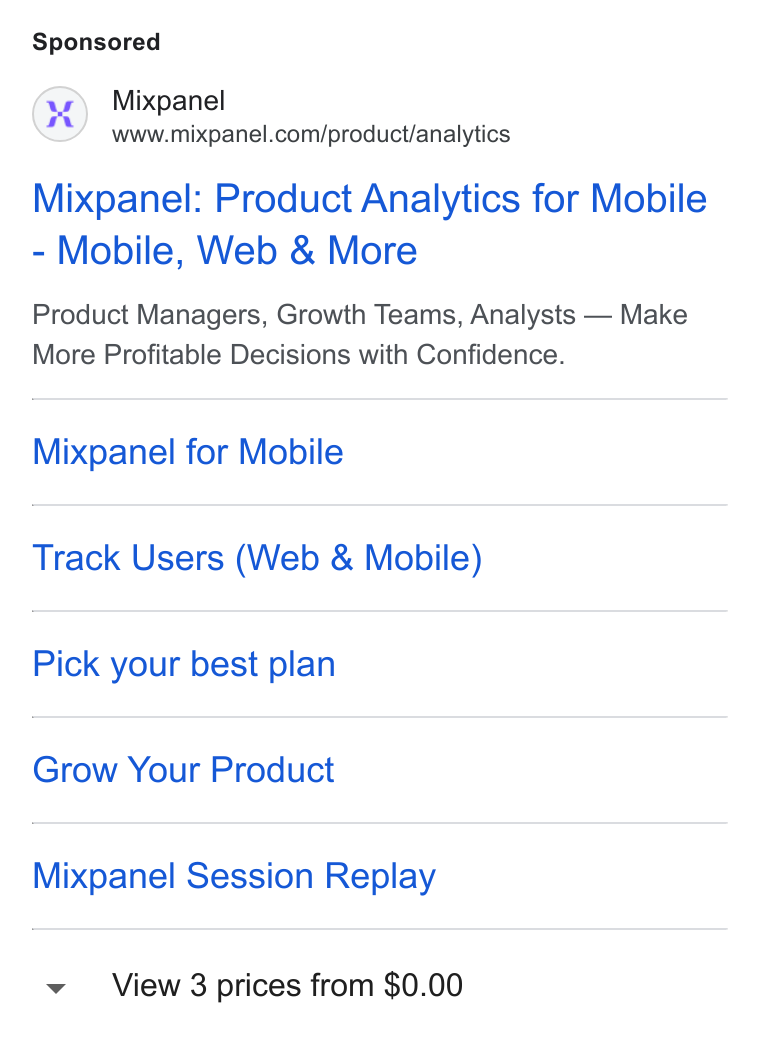This screenshot has width=760, height=1046.
Task: Click the '$0.00' price text
Action: point(423,985)
